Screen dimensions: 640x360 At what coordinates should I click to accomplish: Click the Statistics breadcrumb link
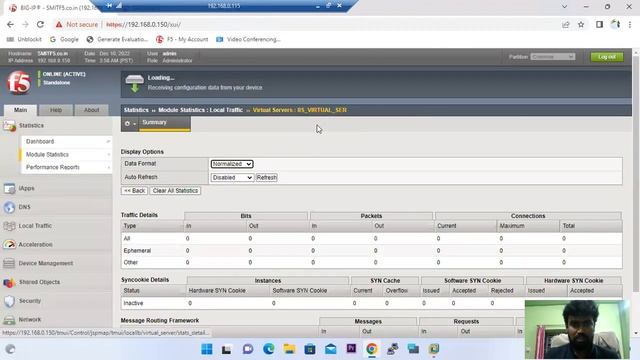click(x=136, y=110)
